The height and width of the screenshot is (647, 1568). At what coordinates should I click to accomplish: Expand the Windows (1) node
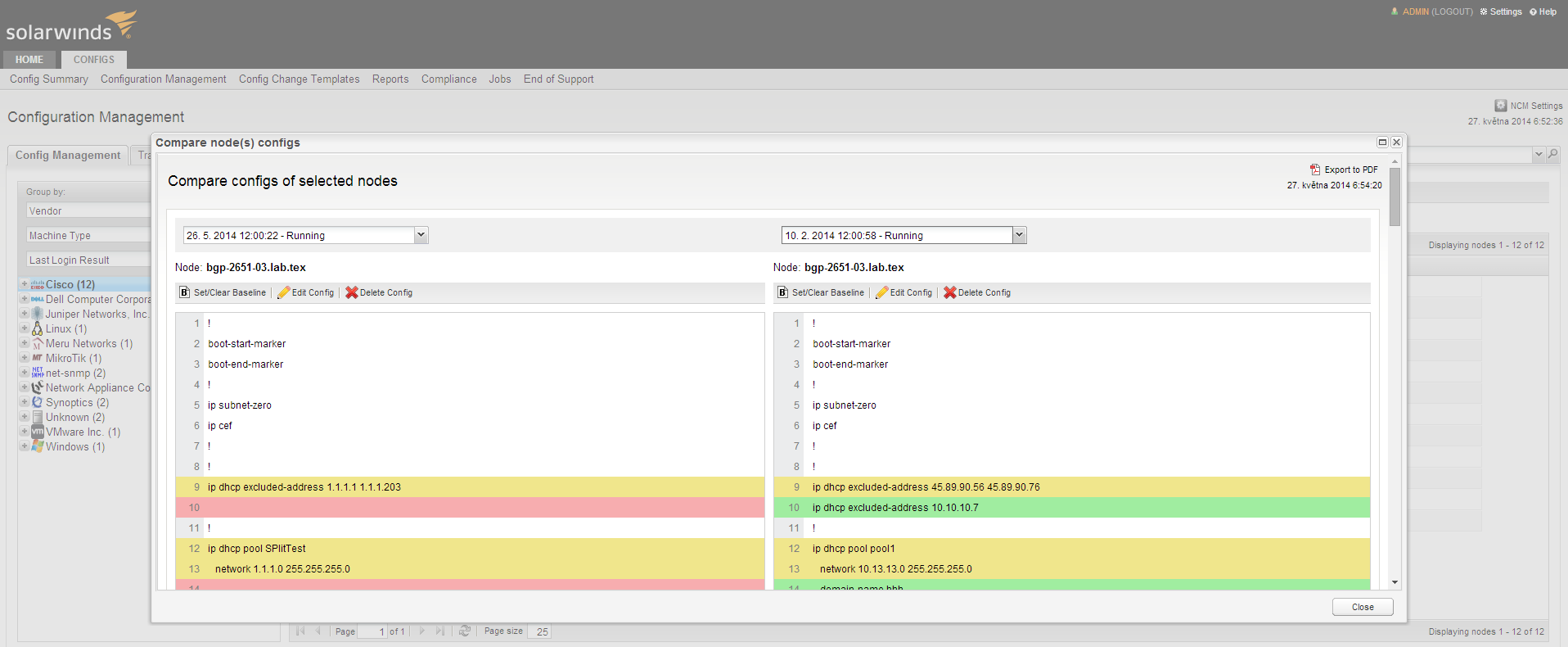(25, 446)
